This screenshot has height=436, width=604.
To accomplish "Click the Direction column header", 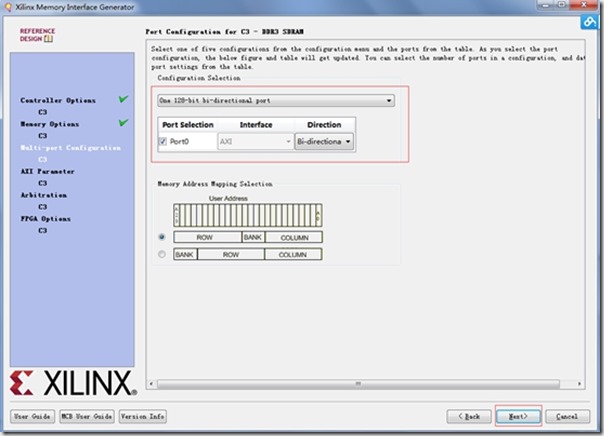I will pyautogui.click(x=324, y=125).
